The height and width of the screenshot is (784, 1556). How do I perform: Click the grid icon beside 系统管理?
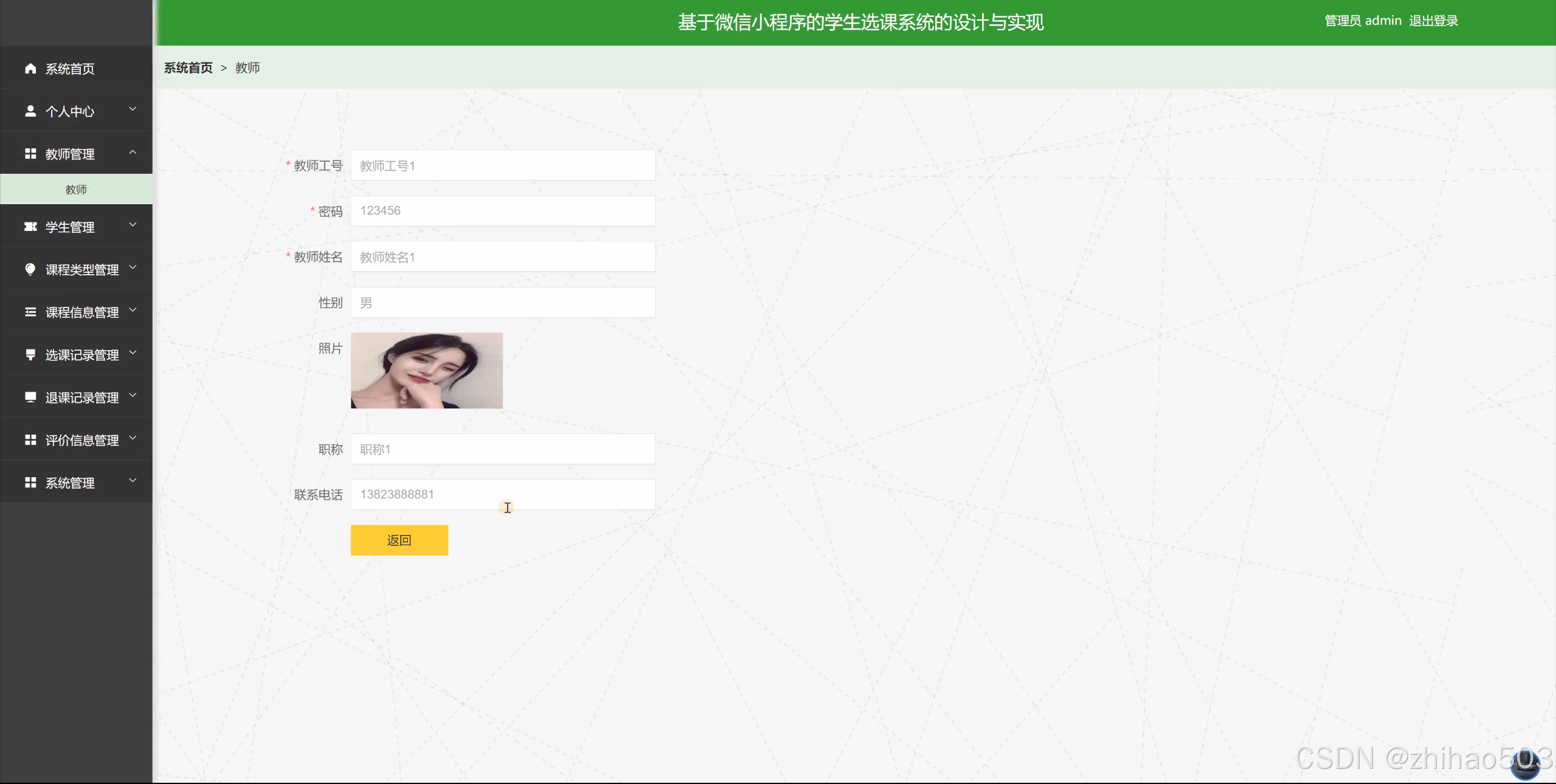tap(30, 483)
